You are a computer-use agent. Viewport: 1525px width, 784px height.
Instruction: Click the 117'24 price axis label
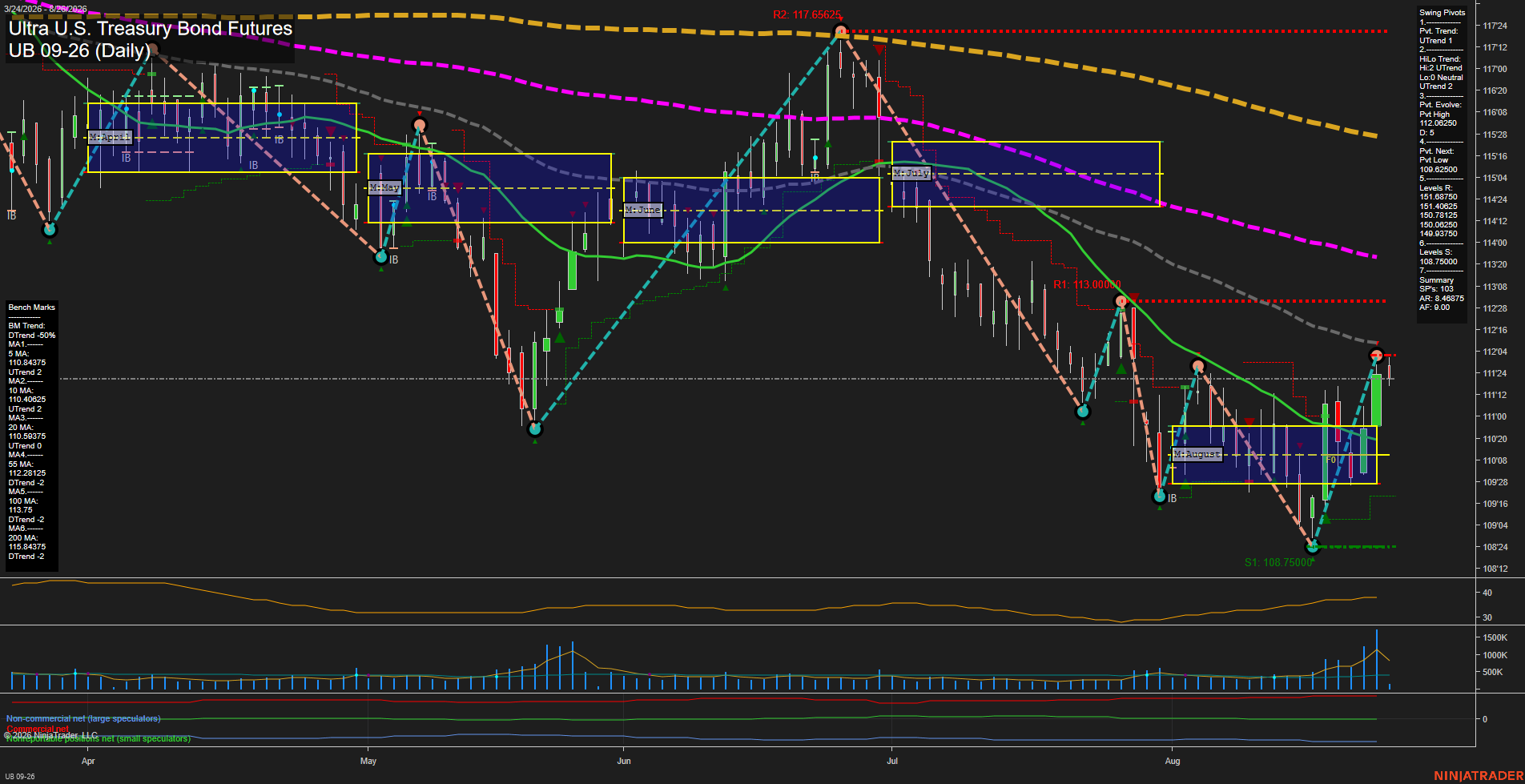tap(1495, 26)
